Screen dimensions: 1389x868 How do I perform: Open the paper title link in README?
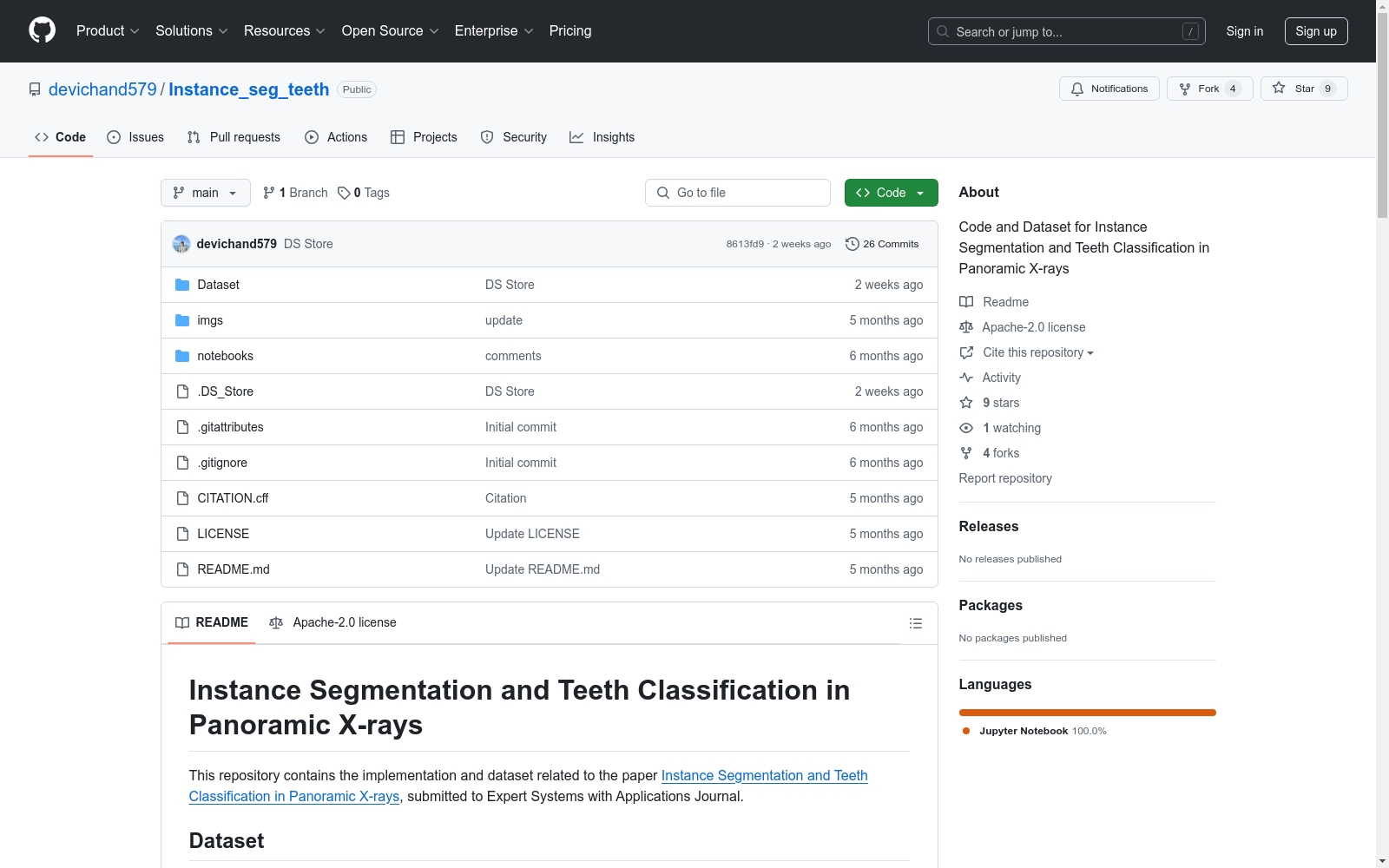[529, 786]
